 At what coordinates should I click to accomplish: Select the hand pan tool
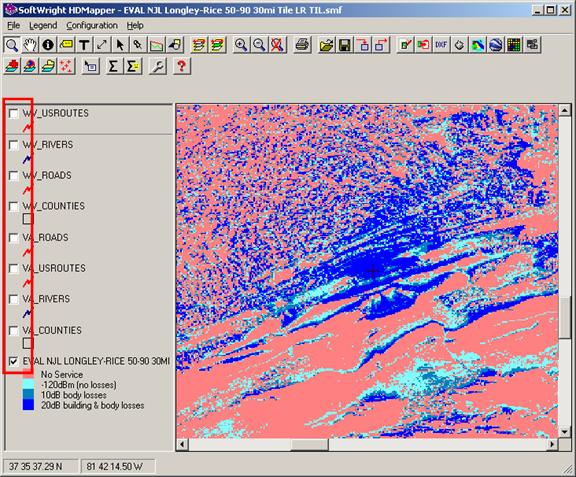click(30, 45)
